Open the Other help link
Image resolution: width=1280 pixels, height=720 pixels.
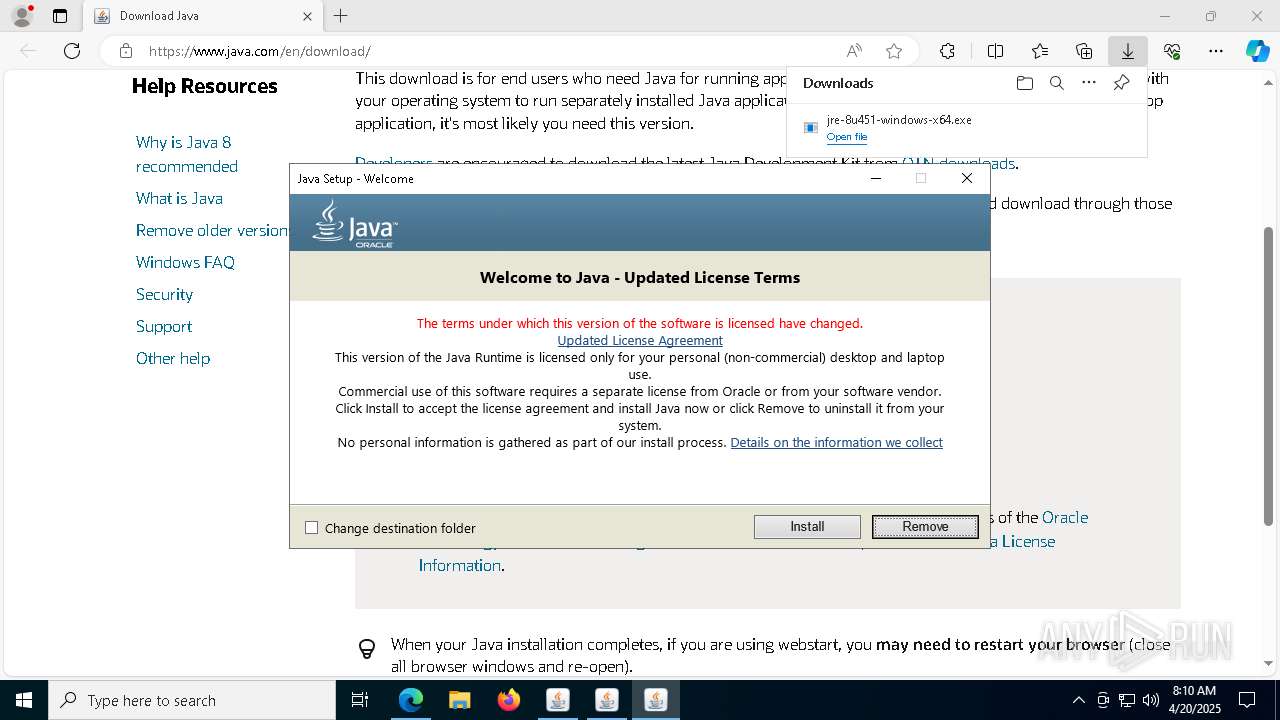click(x=173, y=358)
